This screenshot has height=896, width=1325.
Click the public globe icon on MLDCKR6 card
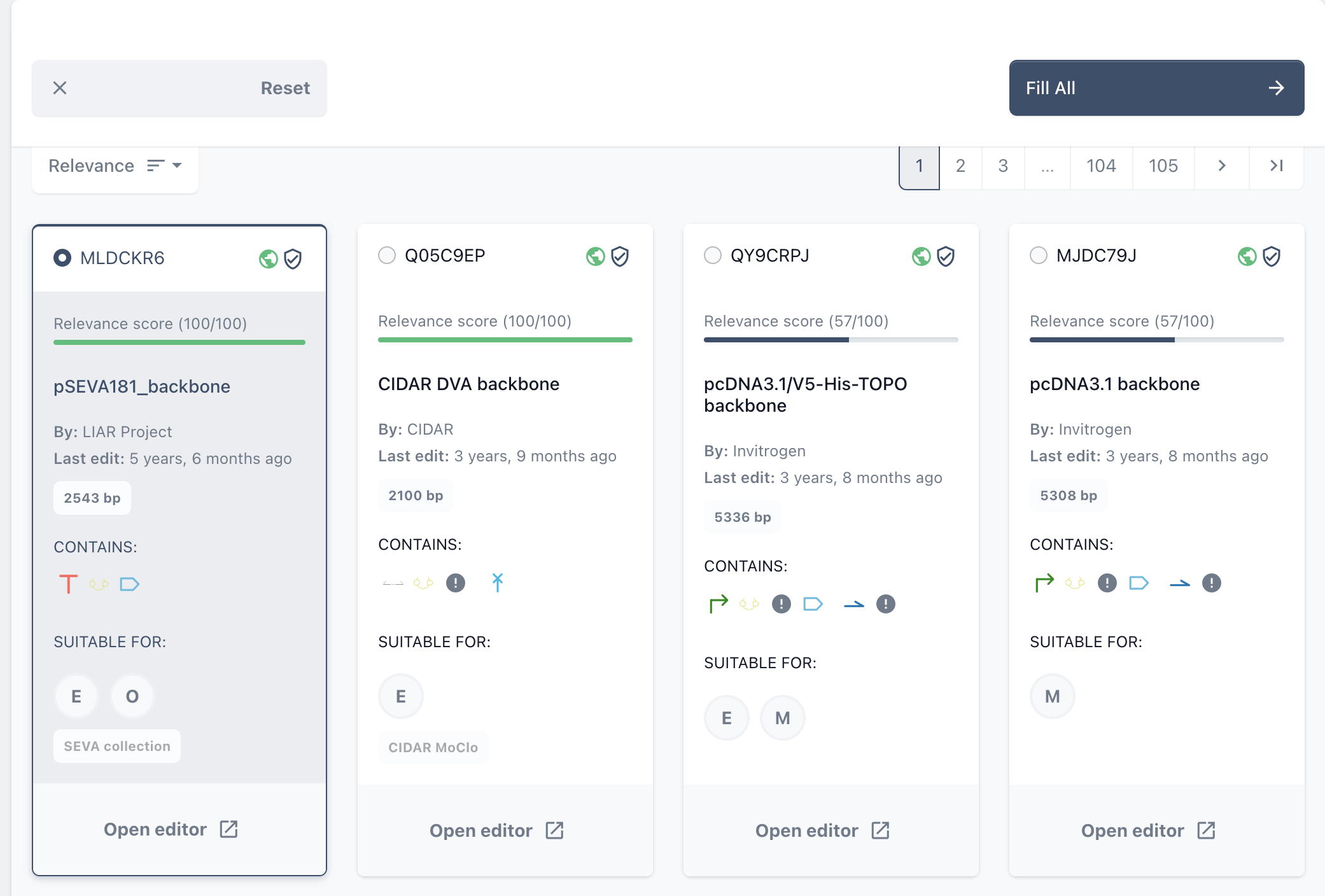pos(269,259)
